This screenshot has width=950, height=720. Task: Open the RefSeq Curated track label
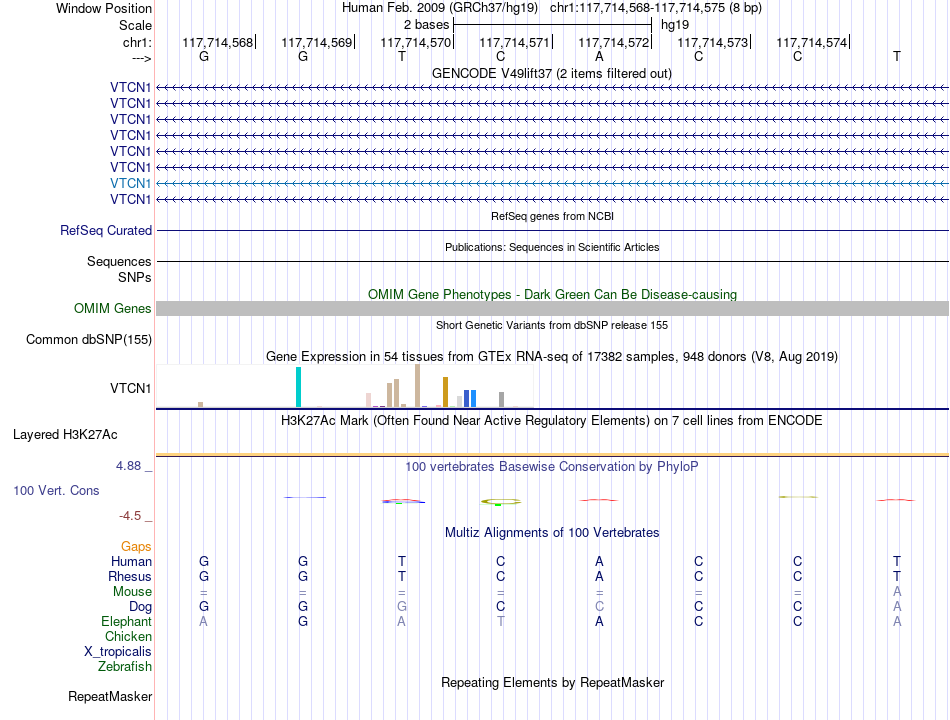click(x=106, y=230)
